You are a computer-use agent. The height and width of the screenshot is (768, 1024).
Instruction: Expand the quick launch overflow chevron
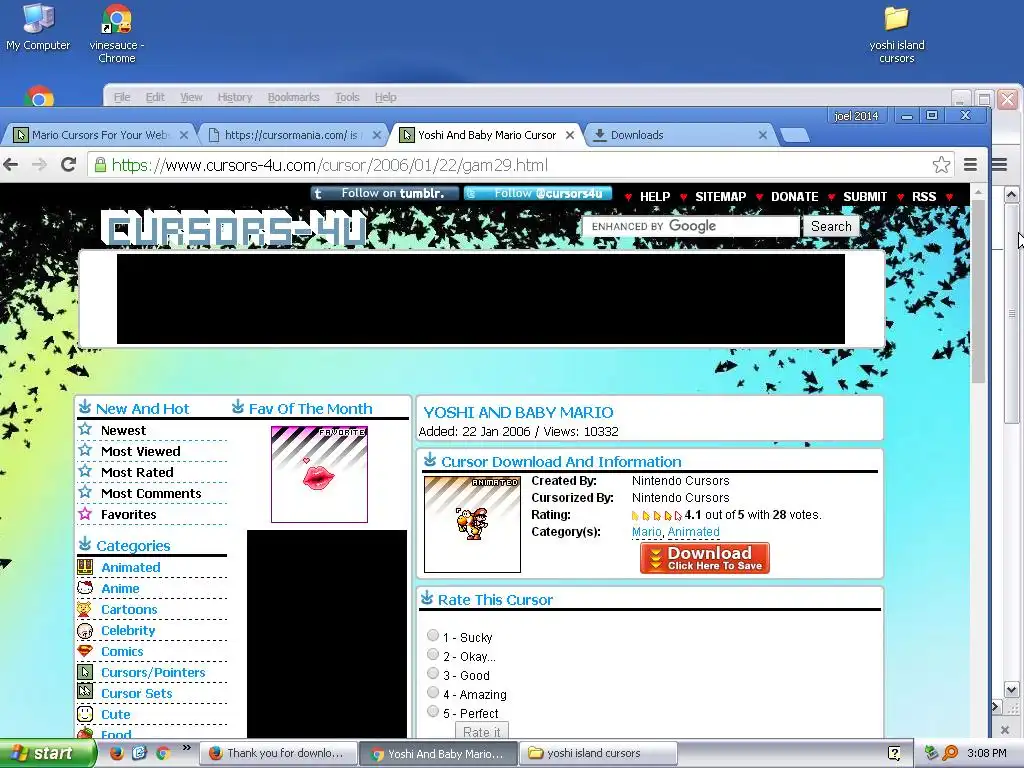pyautogui.click(x=187, y=748)
